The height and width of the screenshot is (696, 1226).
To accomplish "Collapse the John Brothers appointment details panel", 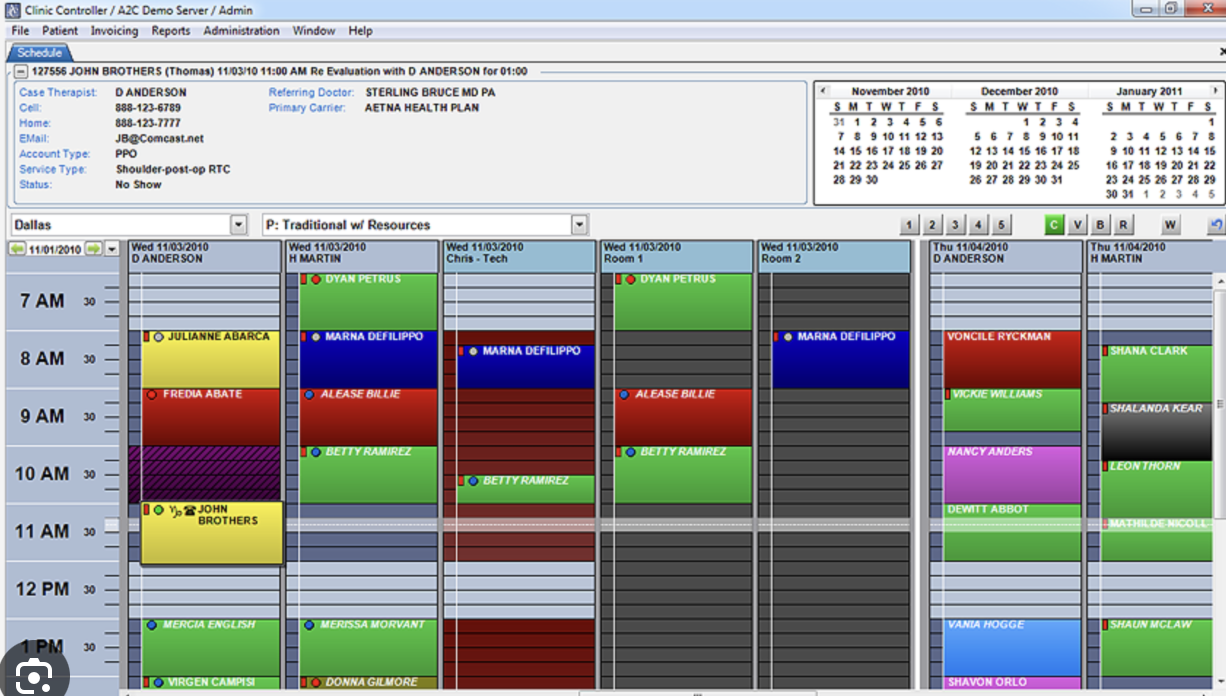I will tap(20, 72).
